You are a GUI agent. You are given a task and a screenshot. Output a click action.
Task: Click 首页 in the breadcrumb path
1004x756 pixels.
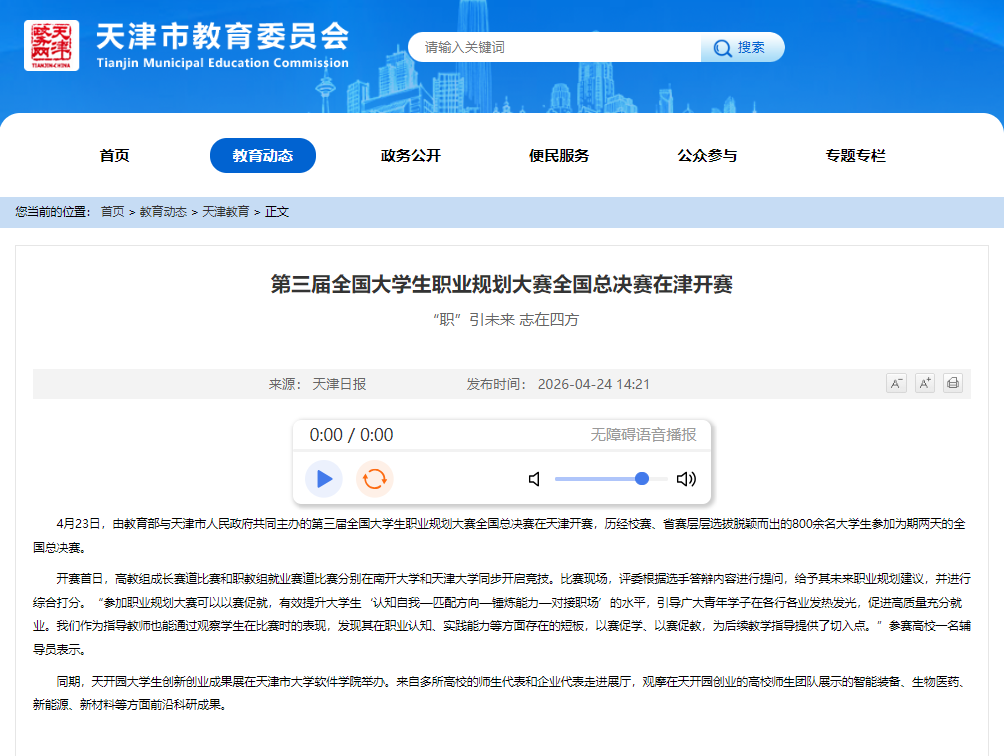(x=112, y=212)
